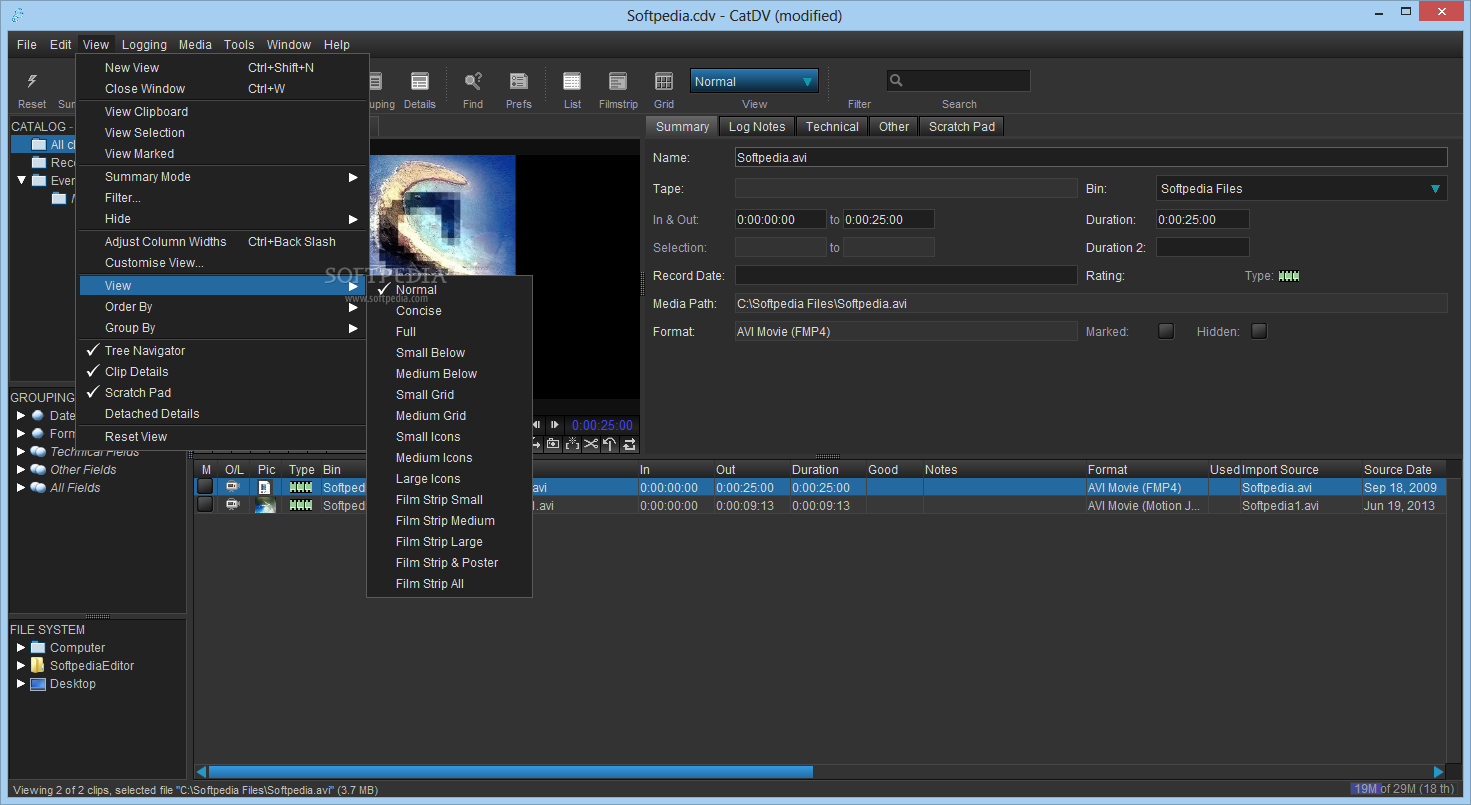Switch to the Log Notes tab
This screenshot has width=1471, height=805.
(757, 126)
